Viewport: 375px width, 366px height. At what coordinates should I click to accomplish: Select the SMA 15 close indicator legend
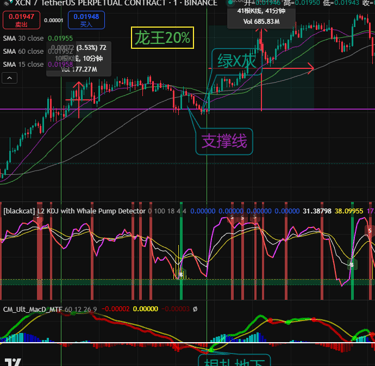pos(23,64)
